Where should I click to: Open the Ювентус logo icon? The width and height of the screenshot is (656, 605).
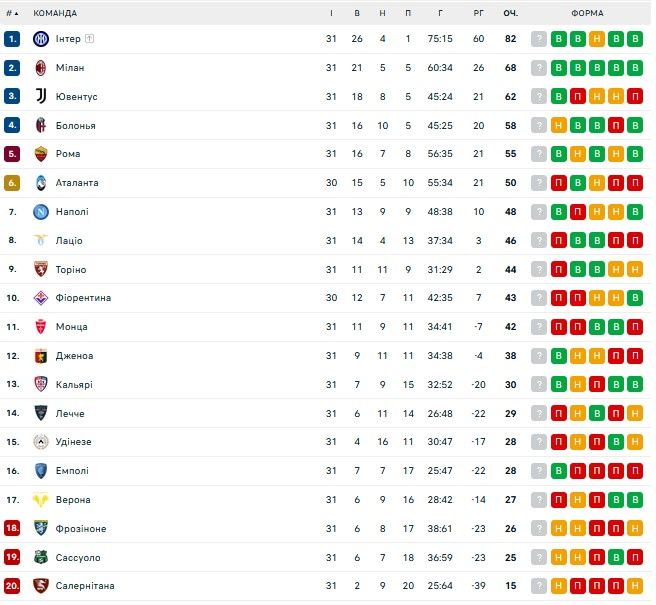[x=41, y=97]
